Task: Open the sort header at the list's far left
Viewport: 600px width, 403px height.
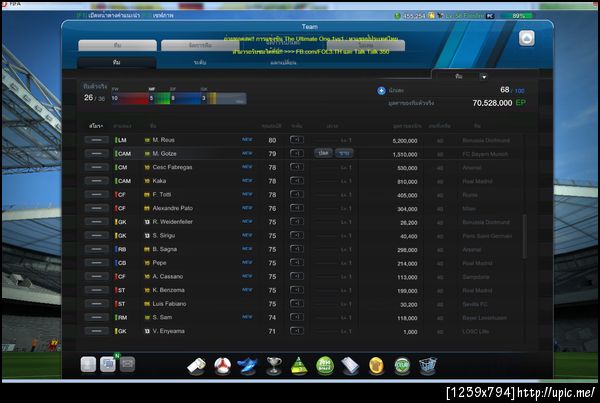Action: (96, 126)
